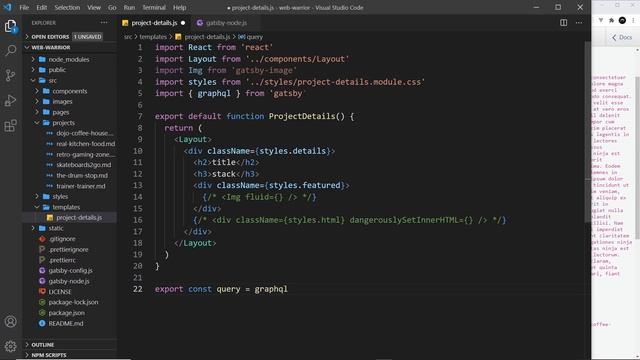Open the View menu
This screenshot has width=640, height=360.
(x=94, y=7)
